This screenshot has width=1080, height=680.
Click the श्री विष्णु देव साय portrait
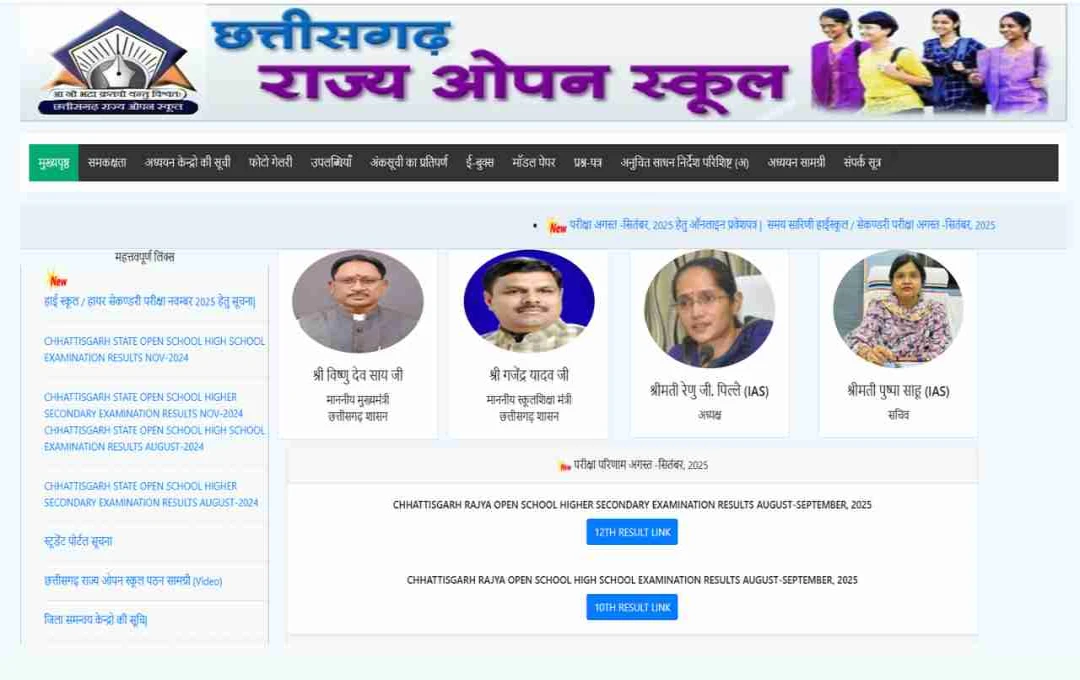click(x=357, y=302)
